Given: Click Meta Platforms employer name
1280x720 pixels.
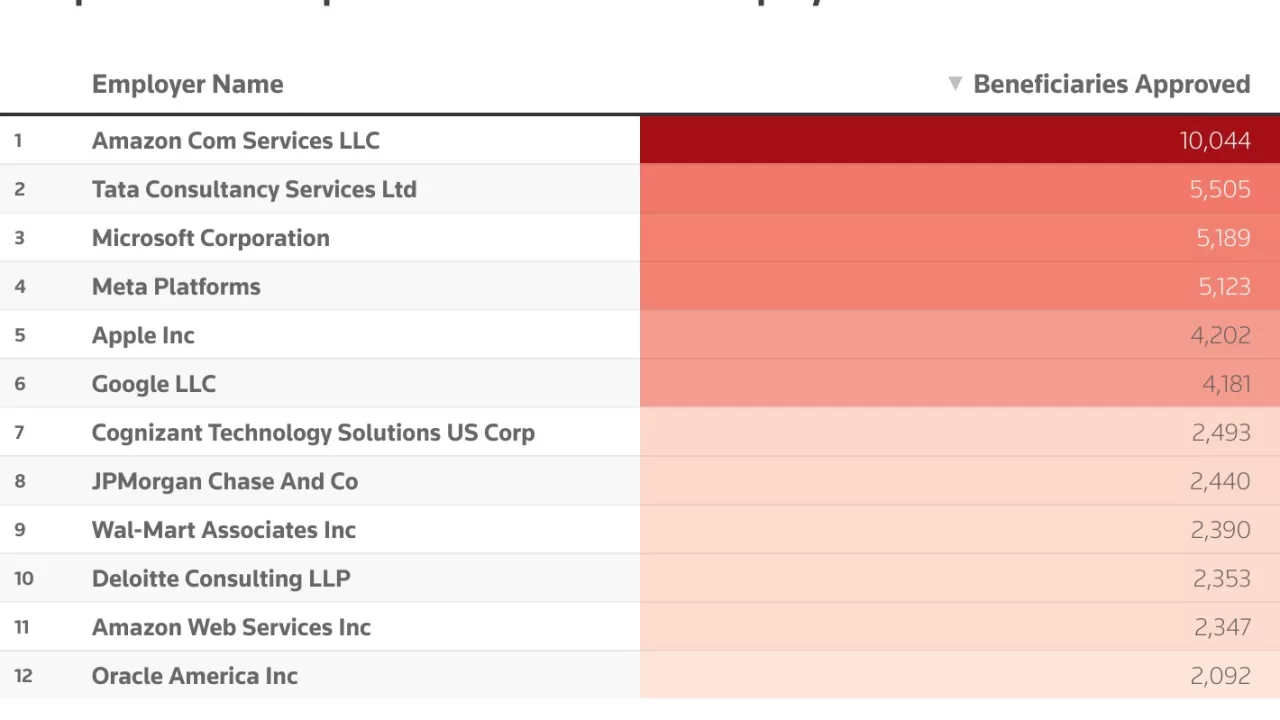Looking at the screenshot, I should 176,287.
